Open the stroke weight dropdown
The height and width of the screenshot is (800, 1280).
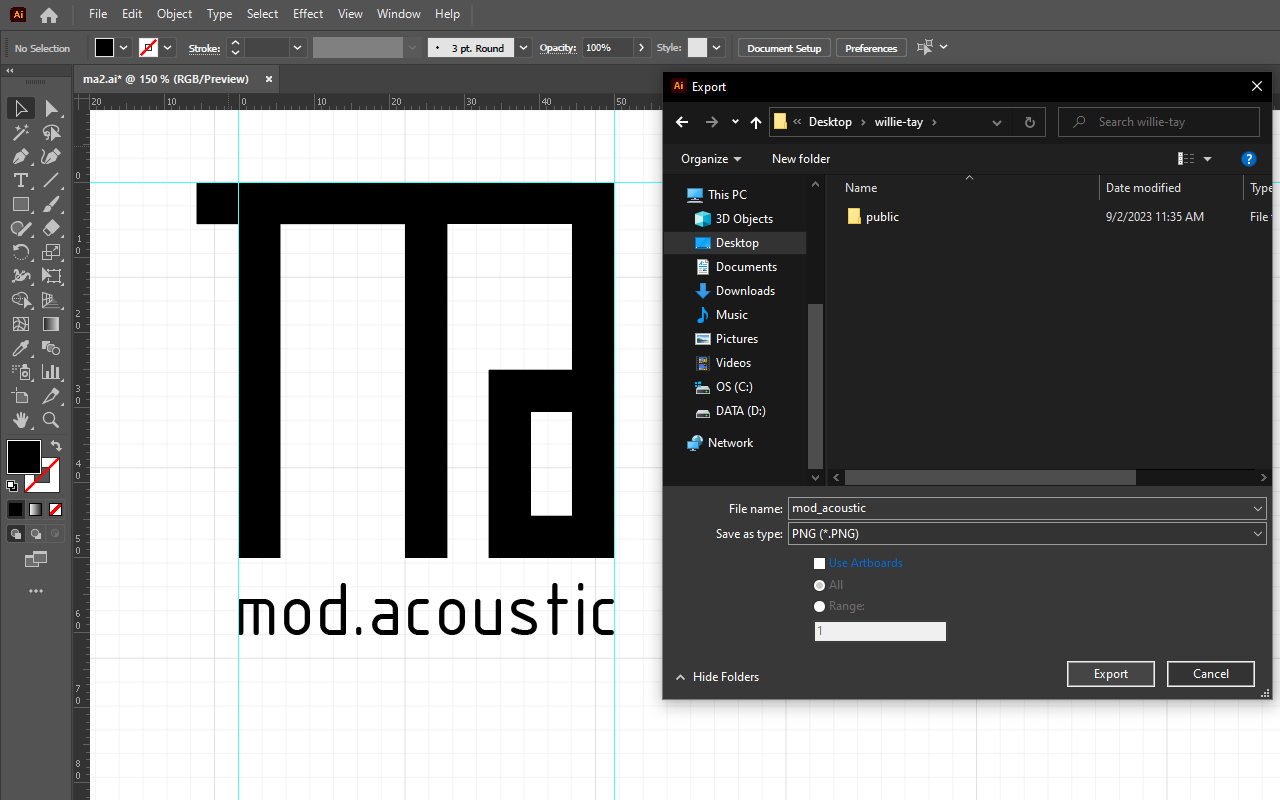(297, 48)
